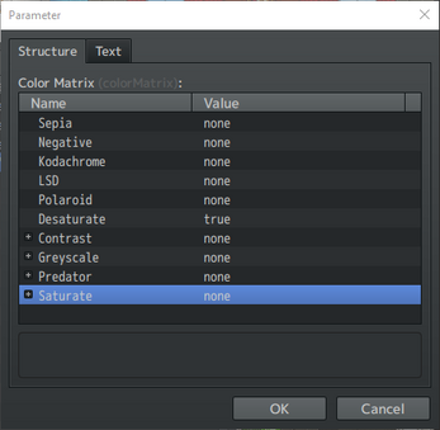Viewport: 440px width, 430px height.
Task: Click OK to confirm parameters
Action: [x=279, y=409]
